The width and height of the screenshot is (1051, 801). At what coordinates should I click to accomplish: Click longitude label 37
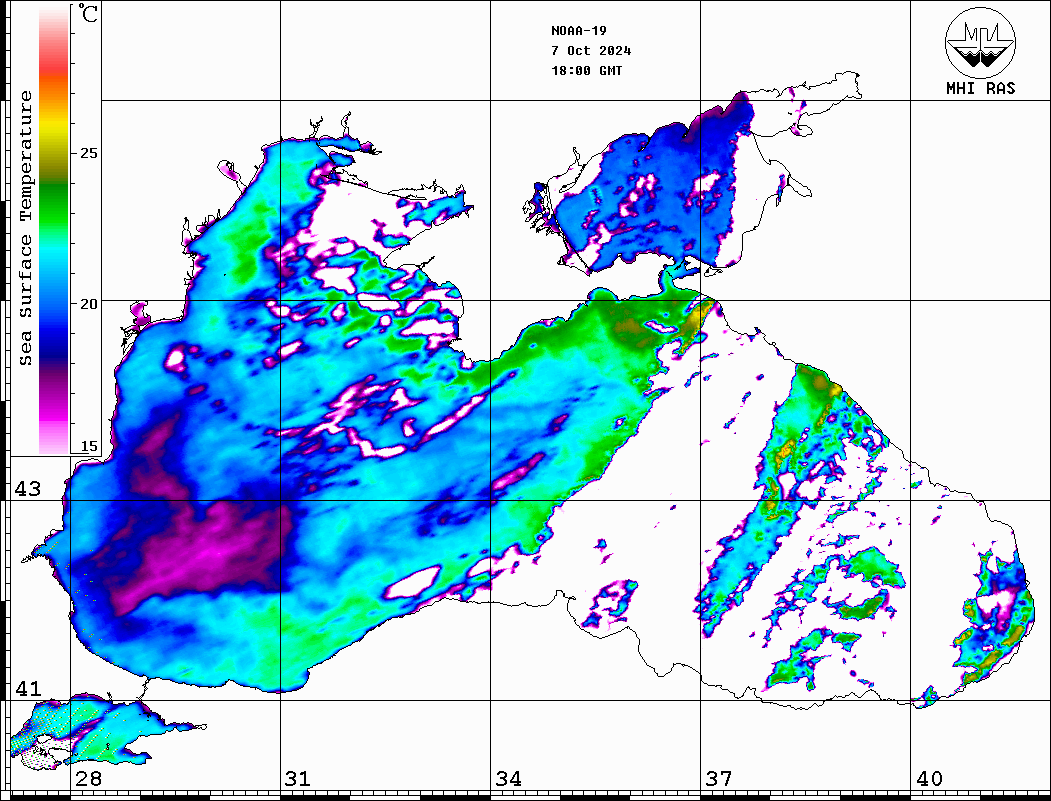[719, 779]
